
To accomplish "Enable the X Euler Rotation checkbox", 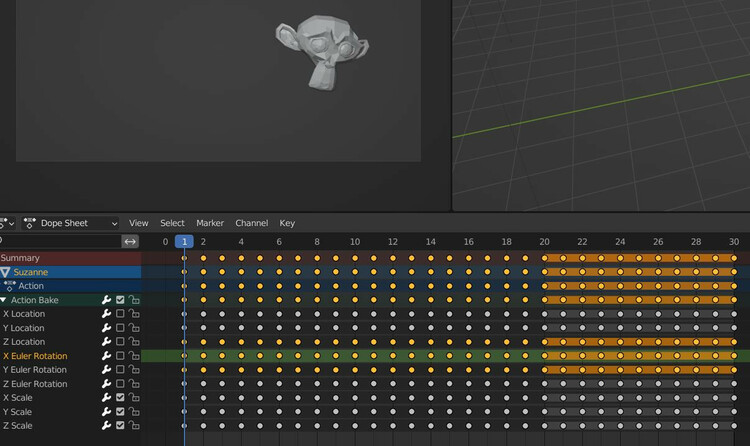I will click(x=120, y=356).
